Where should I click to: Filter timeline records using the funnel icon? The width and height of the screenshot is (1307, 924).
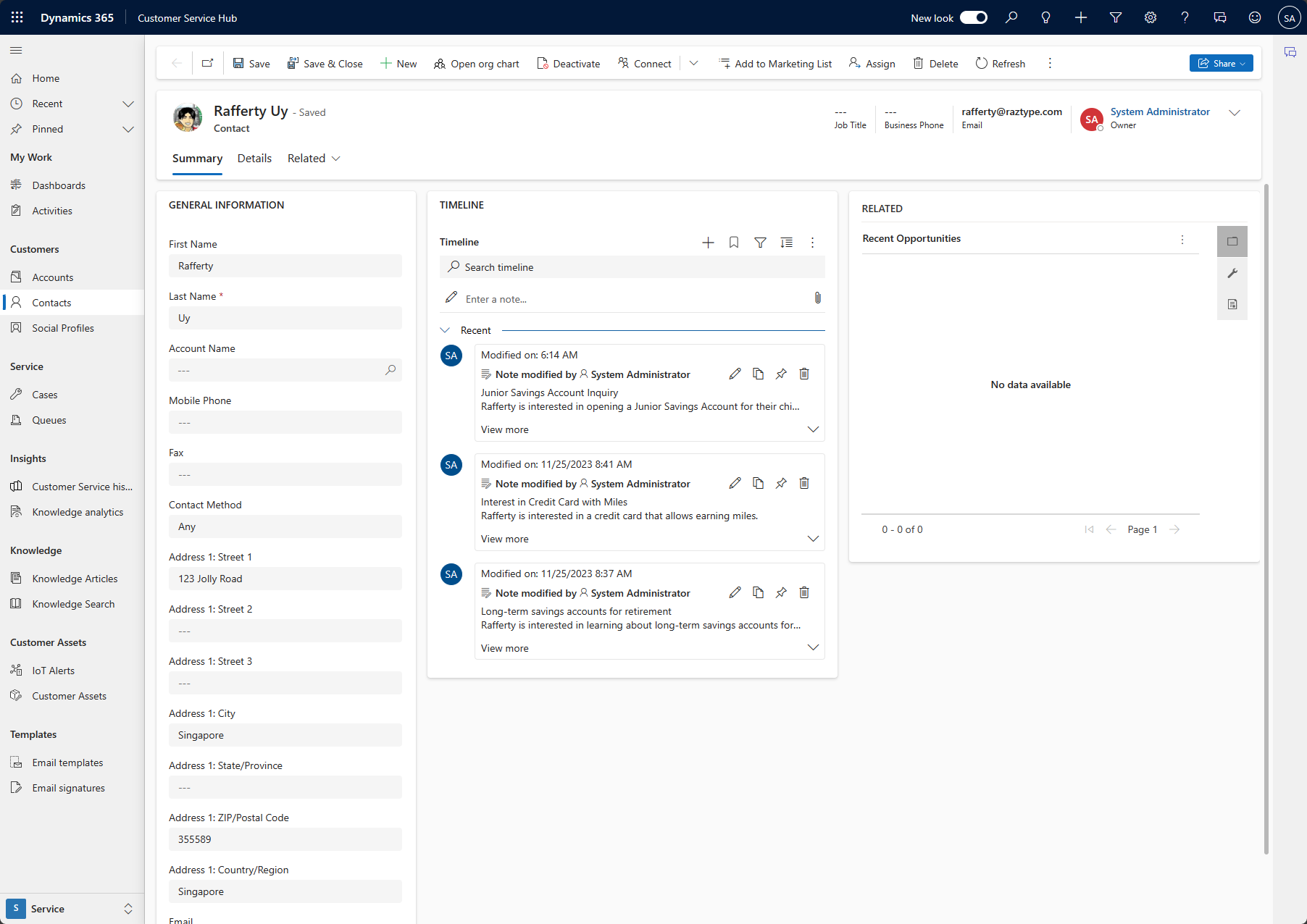pyautogui.click(x=760, y=243)
